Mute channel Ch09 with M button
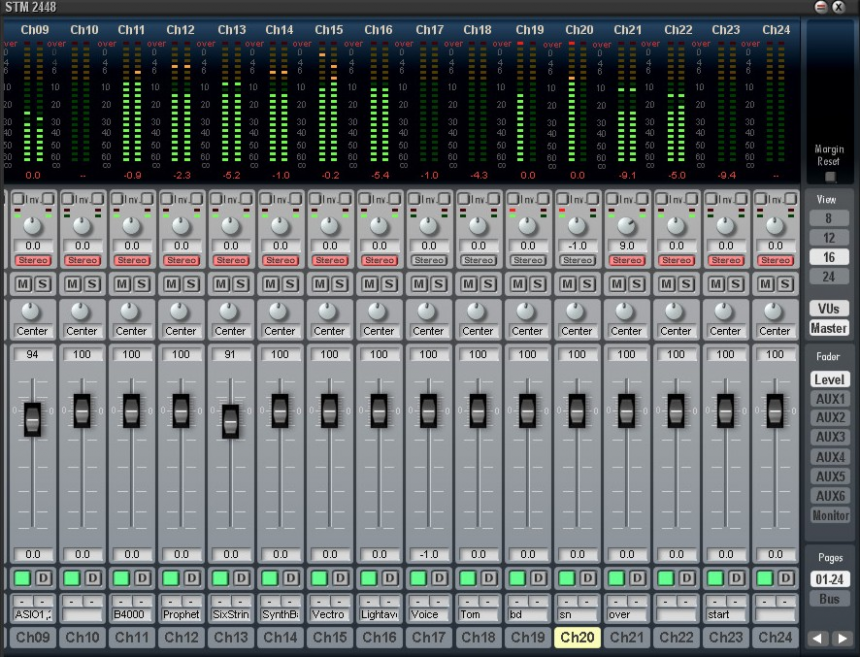860x657 pixels. [x=24, y=285]
